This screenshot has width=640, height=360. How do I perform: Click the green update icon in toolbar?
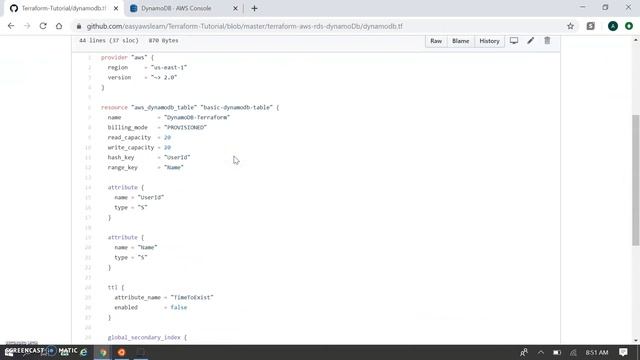[x=629, y=26]
